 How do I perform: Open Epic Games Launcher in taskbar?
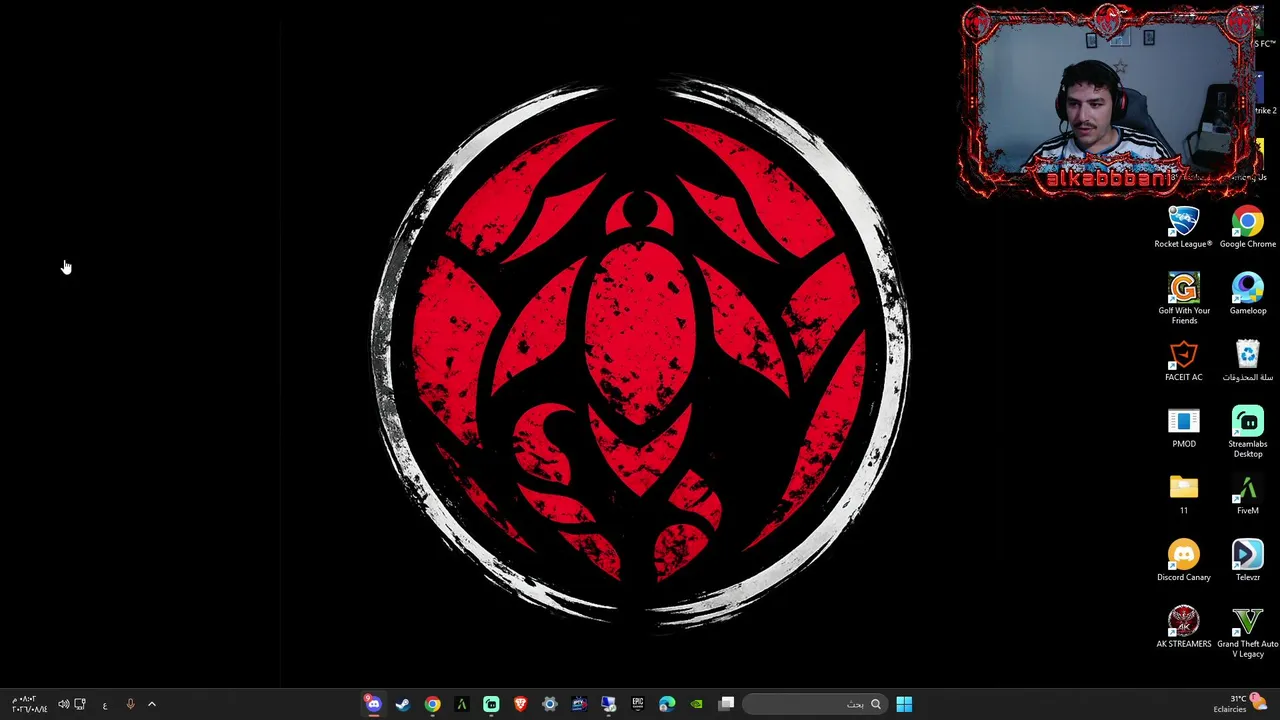[x=638, y=704]
